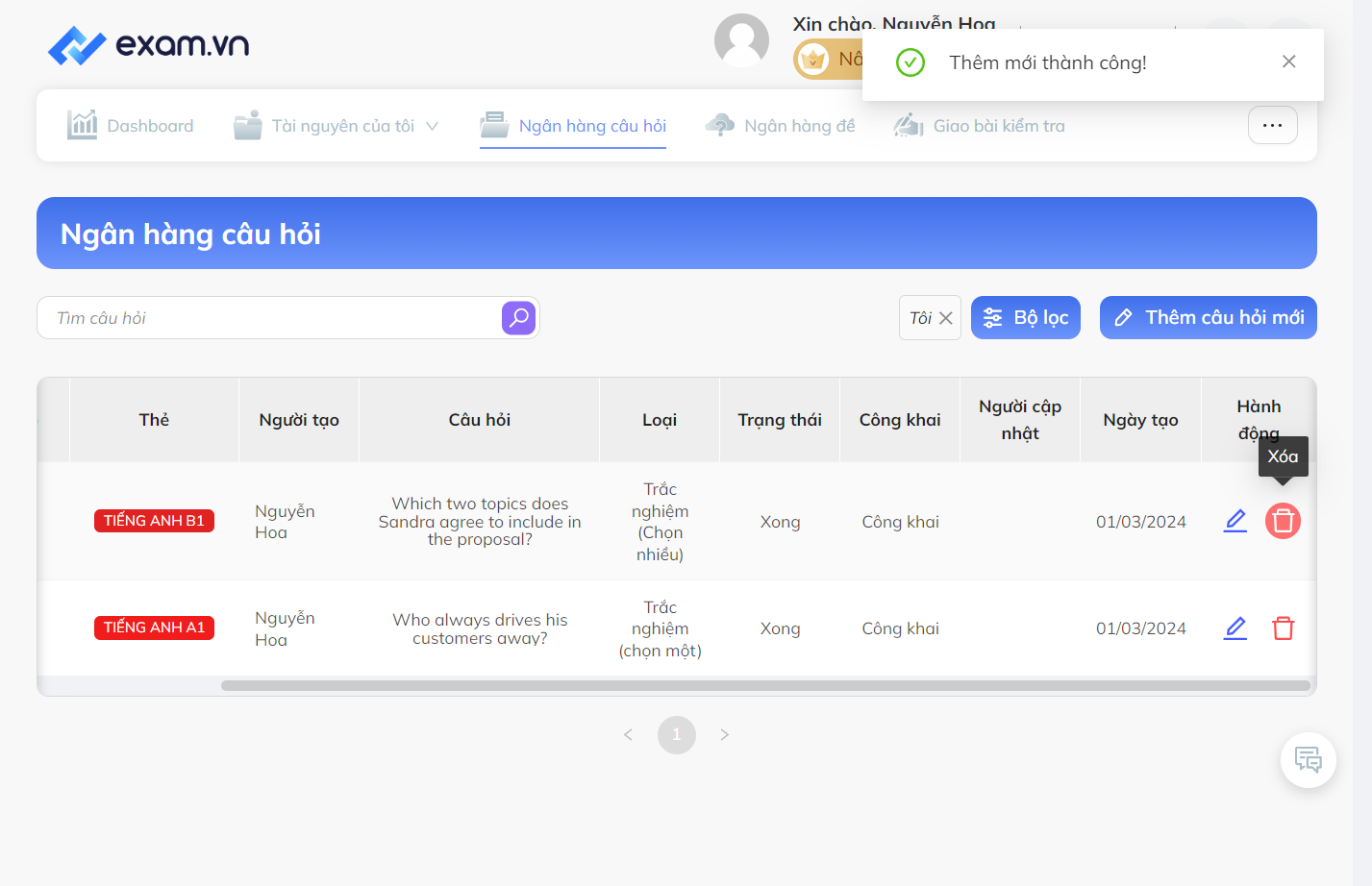
Task: Click the crown premium badge icon
Action: pos(813,60)
